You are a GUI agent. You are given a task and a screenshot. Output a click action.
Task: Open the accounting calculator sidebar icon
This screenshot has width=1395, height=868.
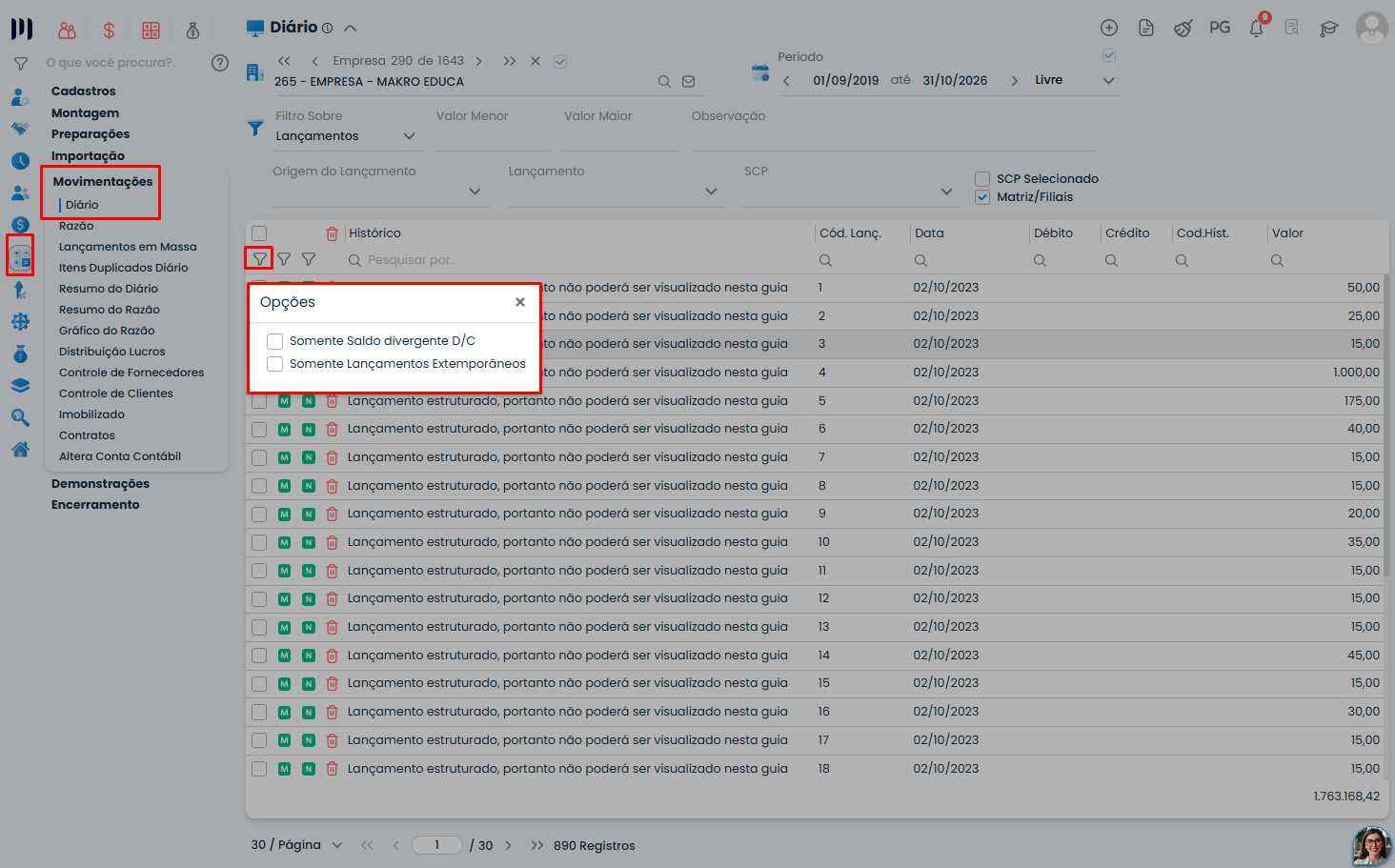coord(20,256)
